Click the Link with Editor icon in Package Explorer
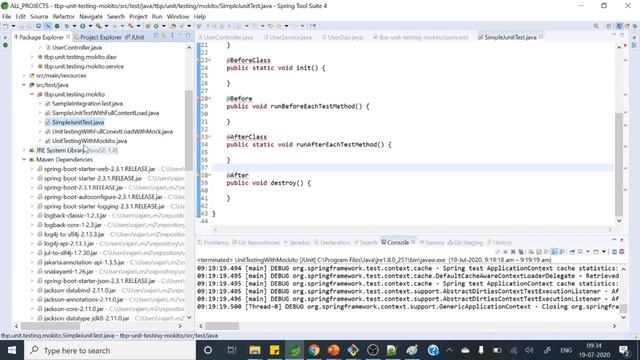 164,37
